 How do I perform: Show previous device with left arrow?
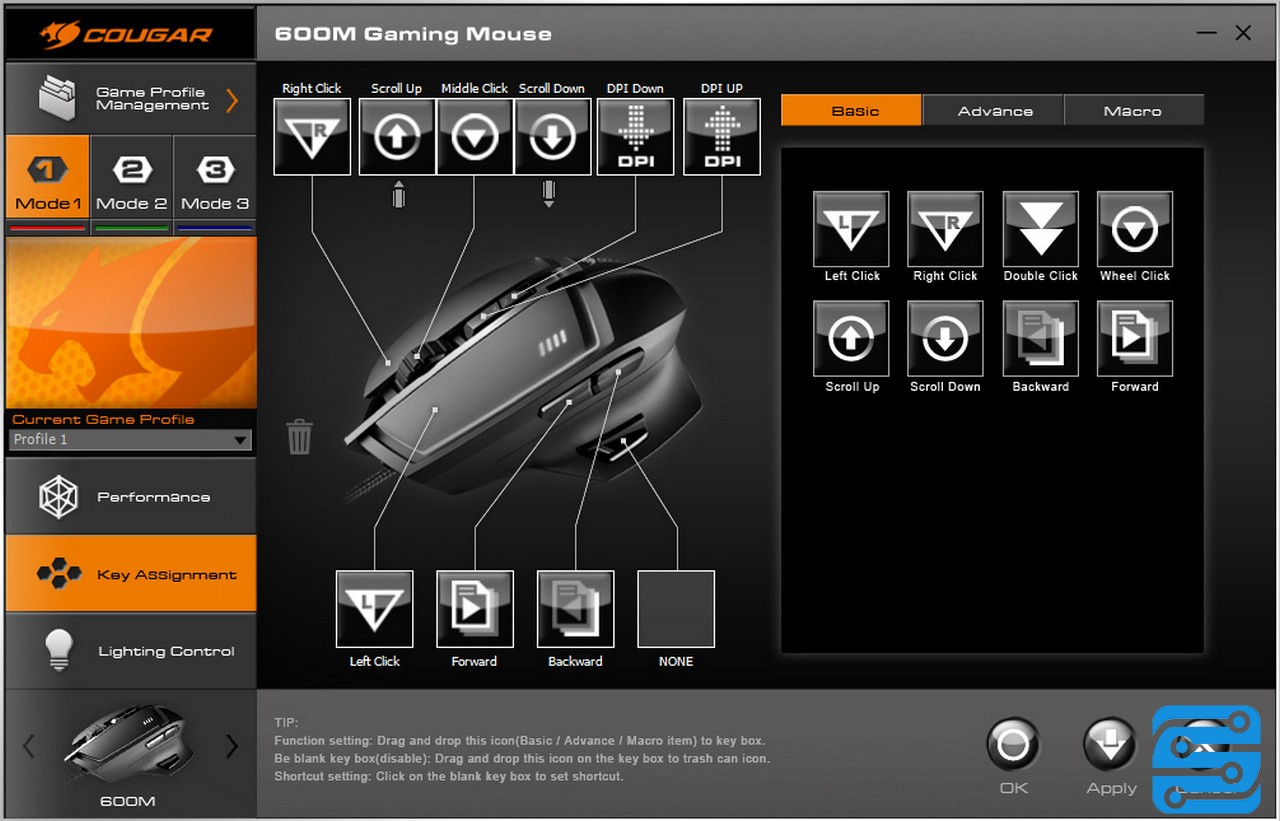pos(29,746)
